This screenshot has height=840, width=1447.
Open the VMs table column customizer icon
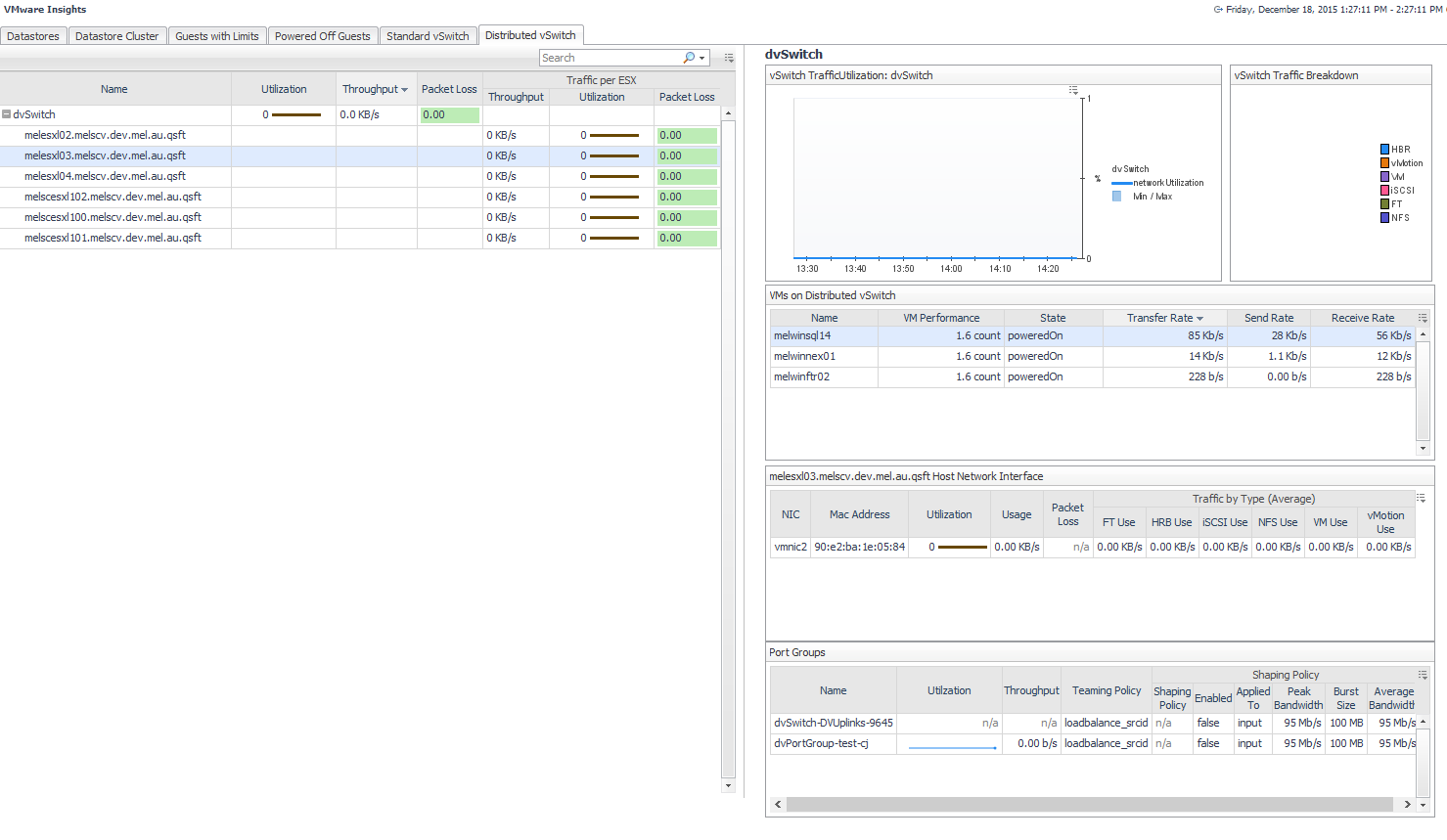[x=1423, y=318]
